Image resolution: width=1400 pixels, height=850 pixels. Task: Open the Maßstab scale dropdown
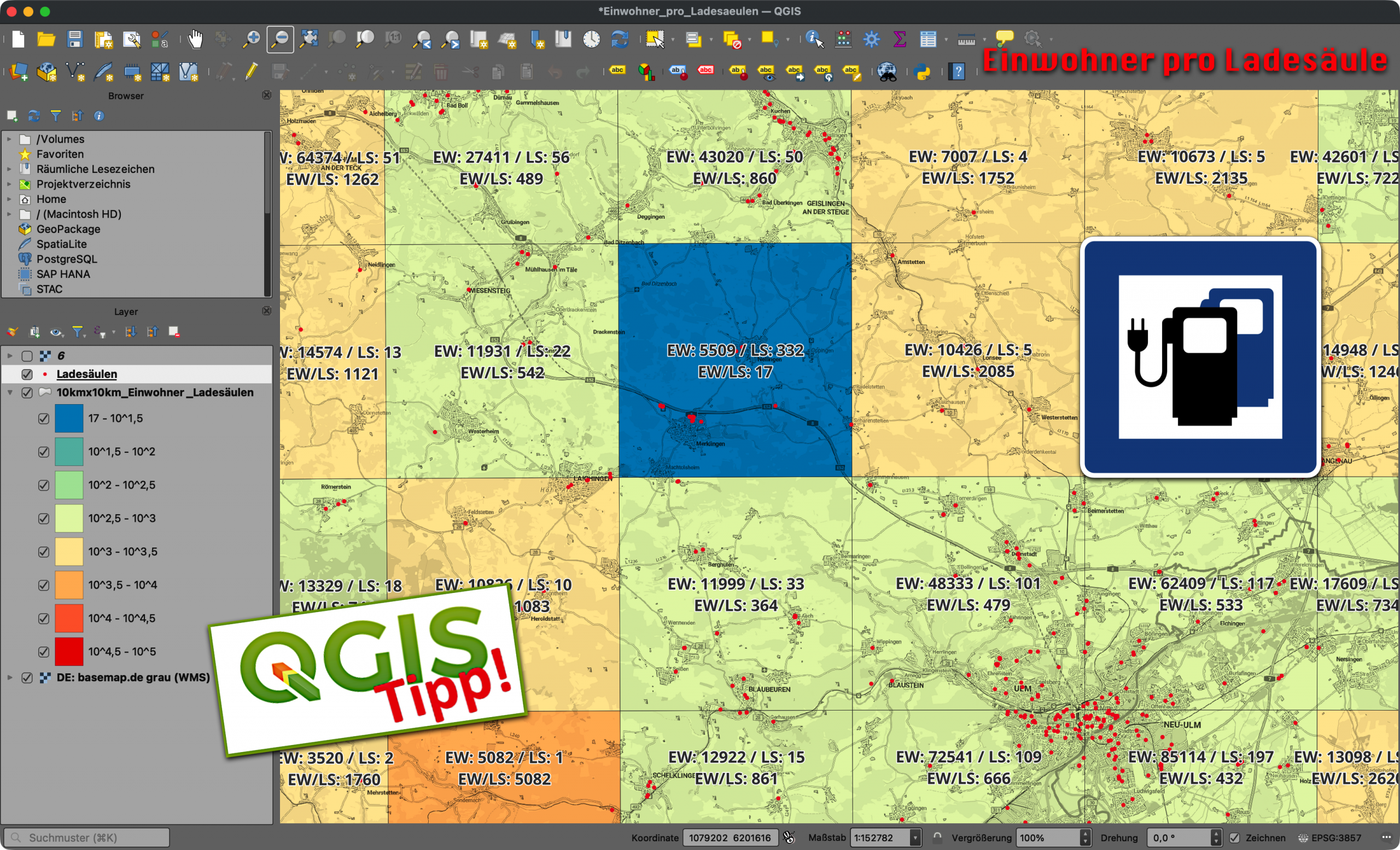click(x=915, y=837)
